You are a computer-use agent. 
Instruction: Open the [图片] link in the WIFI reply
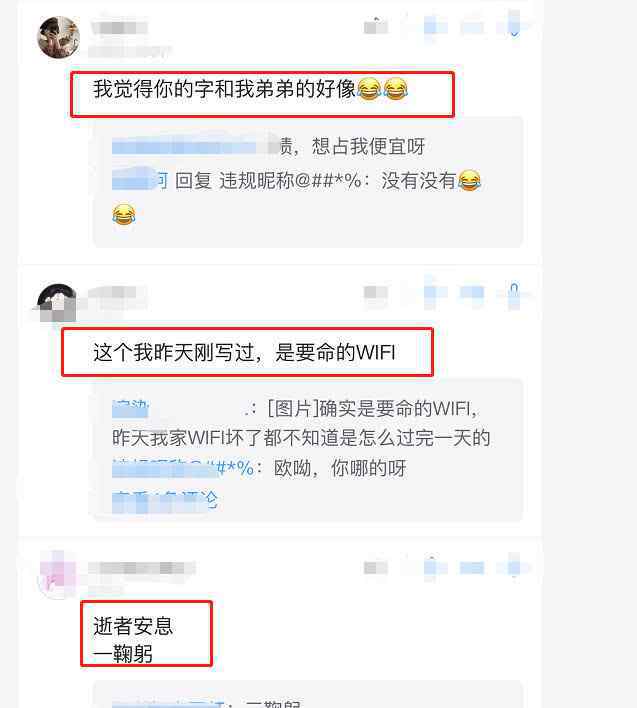293,409
